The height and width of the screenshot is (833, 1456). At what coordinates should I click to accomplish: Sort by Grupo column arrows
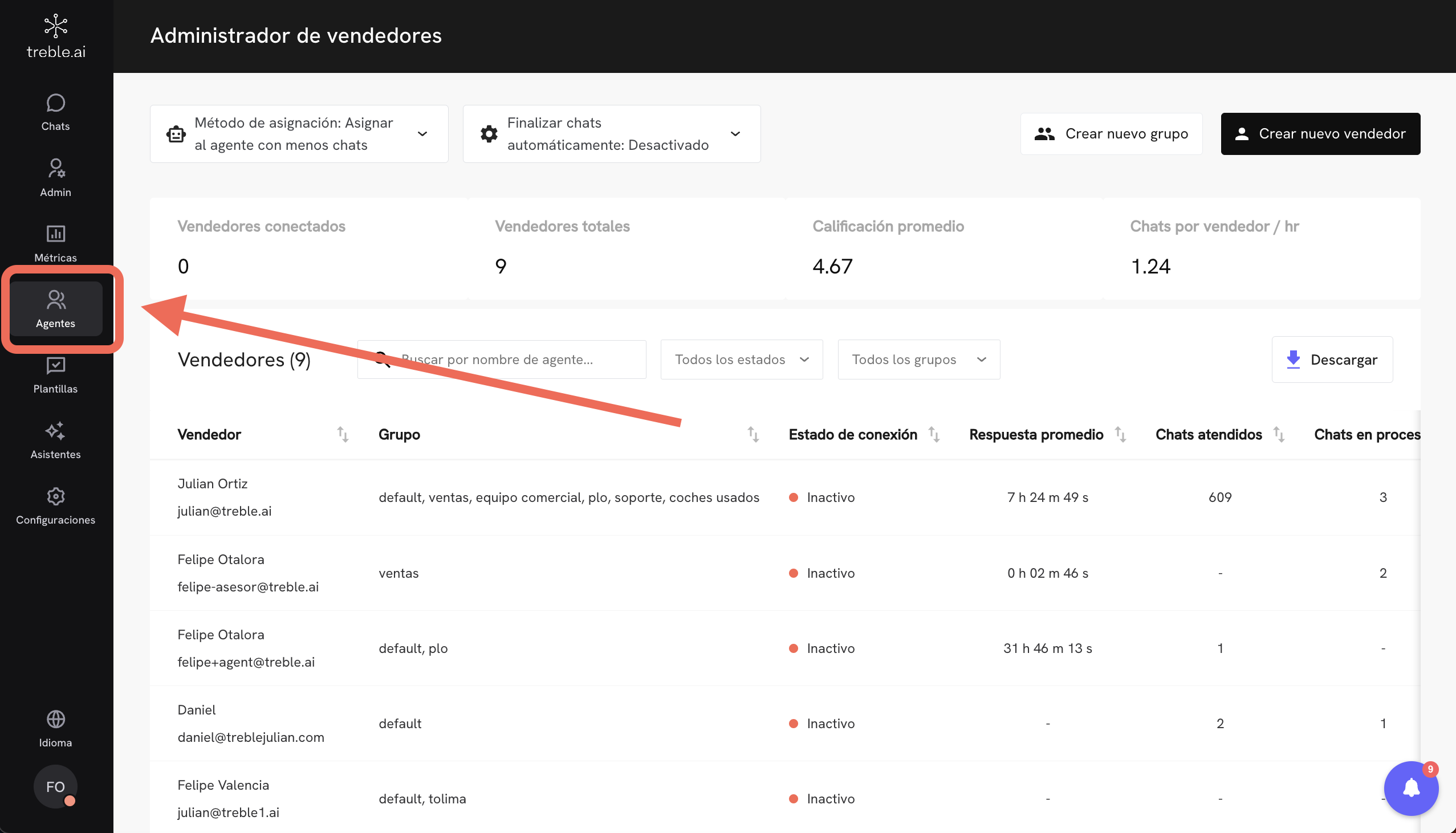tap(753, 434)
